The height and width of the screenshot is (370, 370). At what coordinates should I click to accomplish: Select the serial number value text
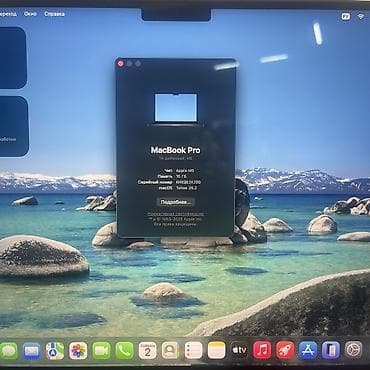[188, 182]
